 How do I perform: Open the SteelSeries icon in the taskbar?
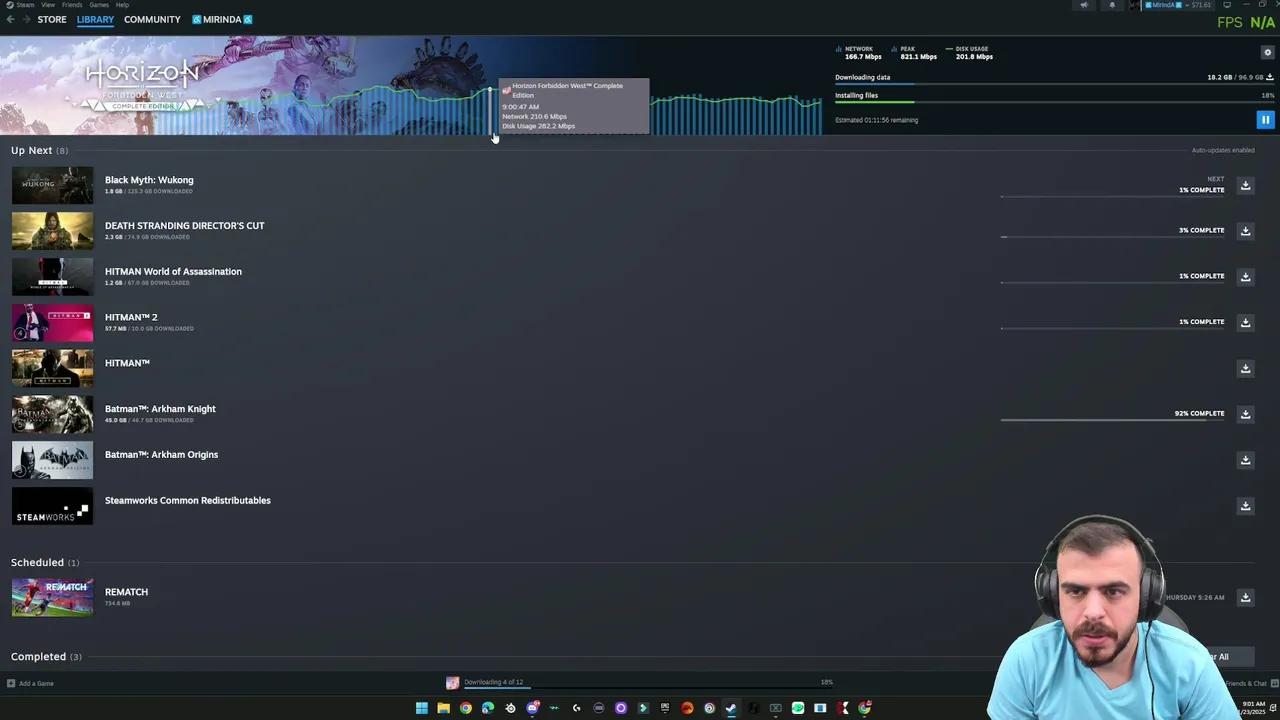(510, 708)
